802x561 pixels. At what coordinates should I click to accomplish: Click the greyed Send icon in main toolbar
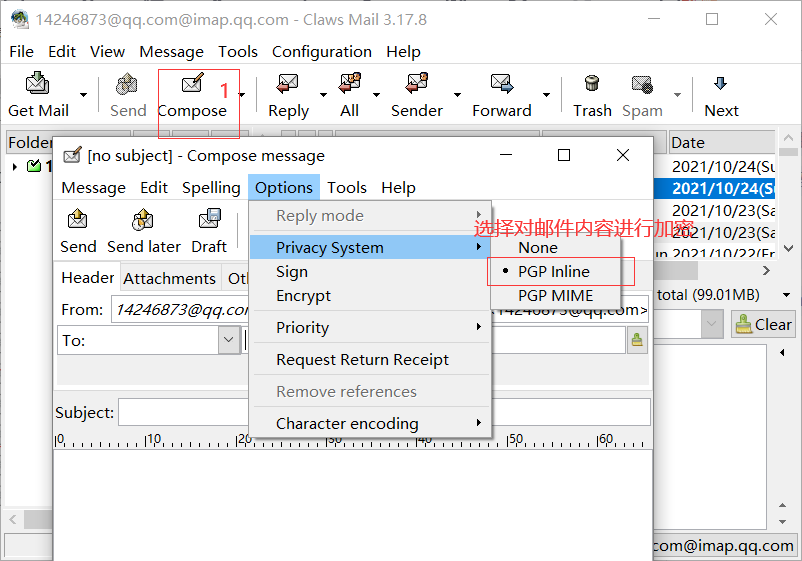(126, 84)
